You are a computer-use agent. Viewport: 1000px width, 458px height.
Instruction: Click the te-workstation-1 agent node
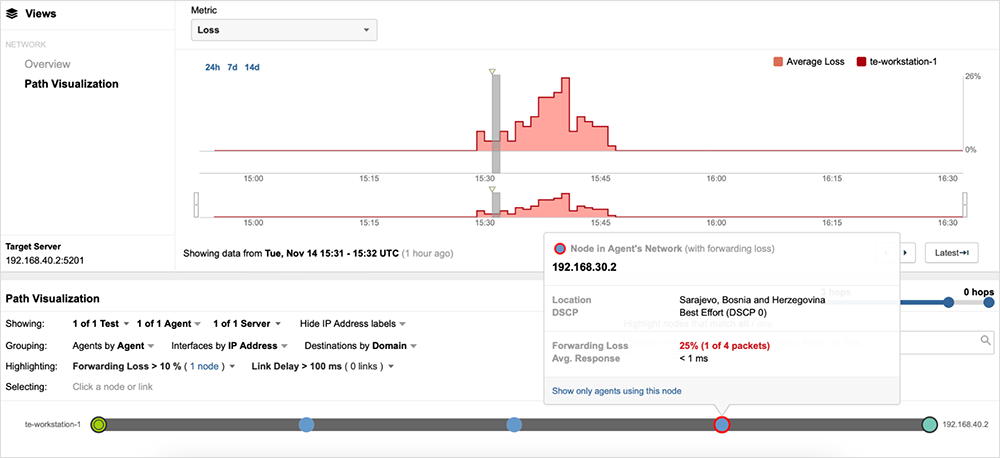coord(98,425)
